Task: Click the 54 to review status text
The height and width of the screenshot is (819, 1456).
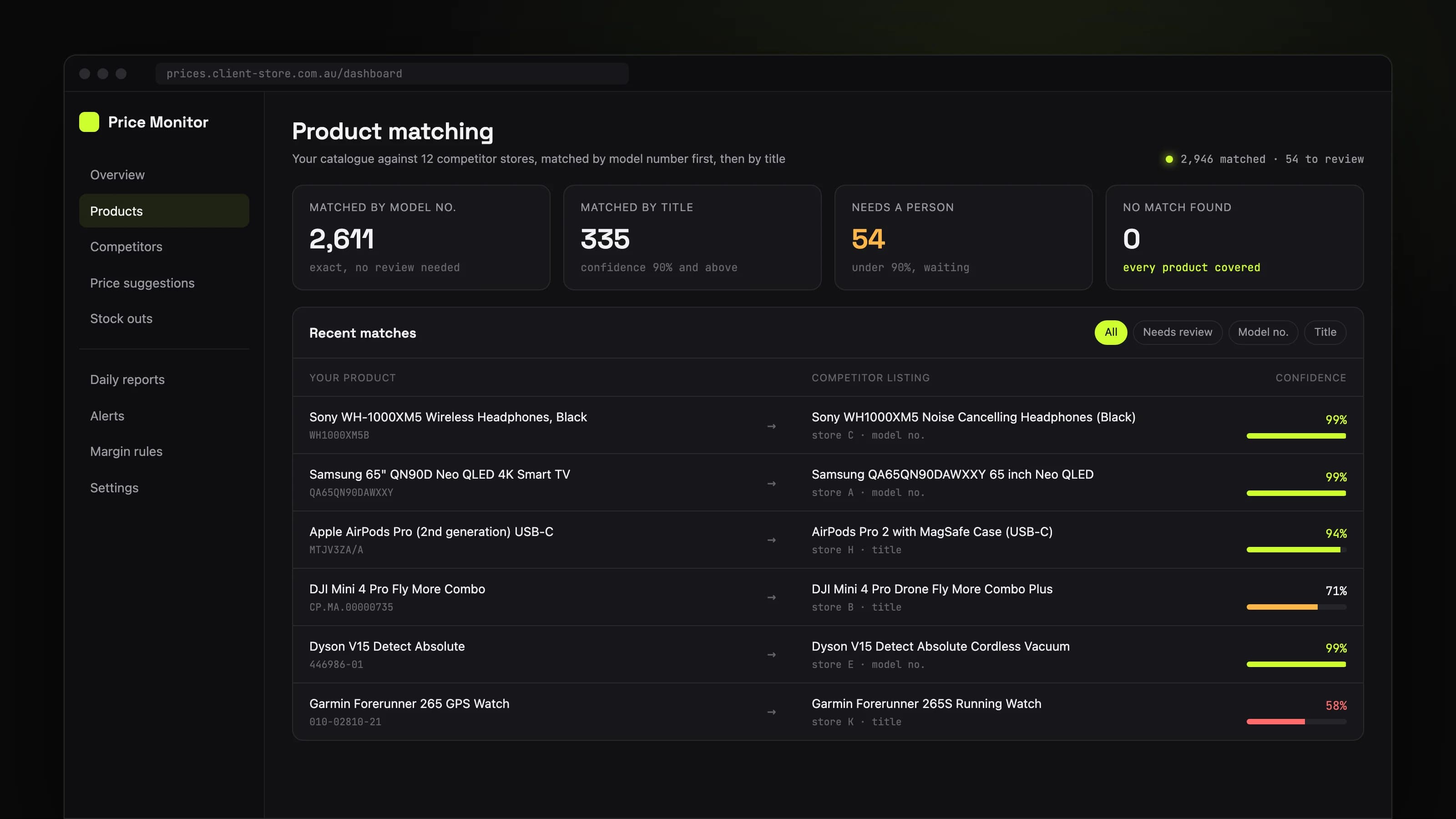Action: tap(1324, 159)
